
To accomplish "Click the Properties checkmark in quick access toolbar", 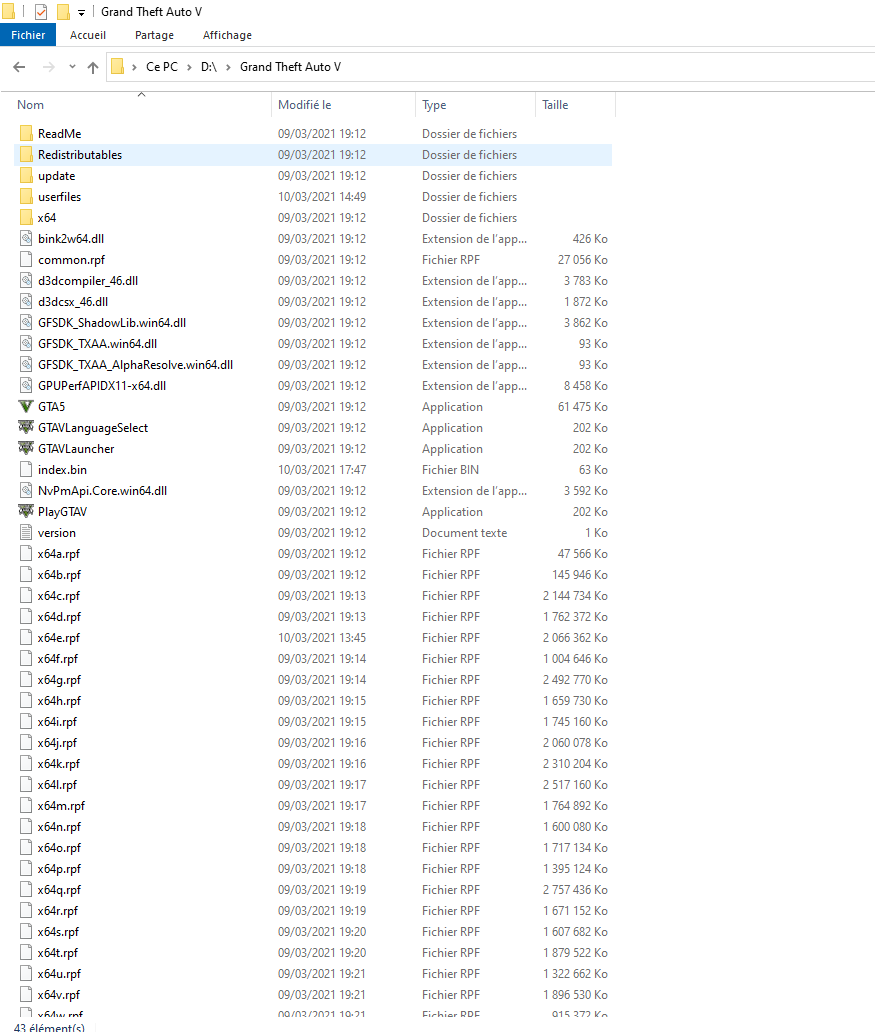I will (x=40, y=12).
